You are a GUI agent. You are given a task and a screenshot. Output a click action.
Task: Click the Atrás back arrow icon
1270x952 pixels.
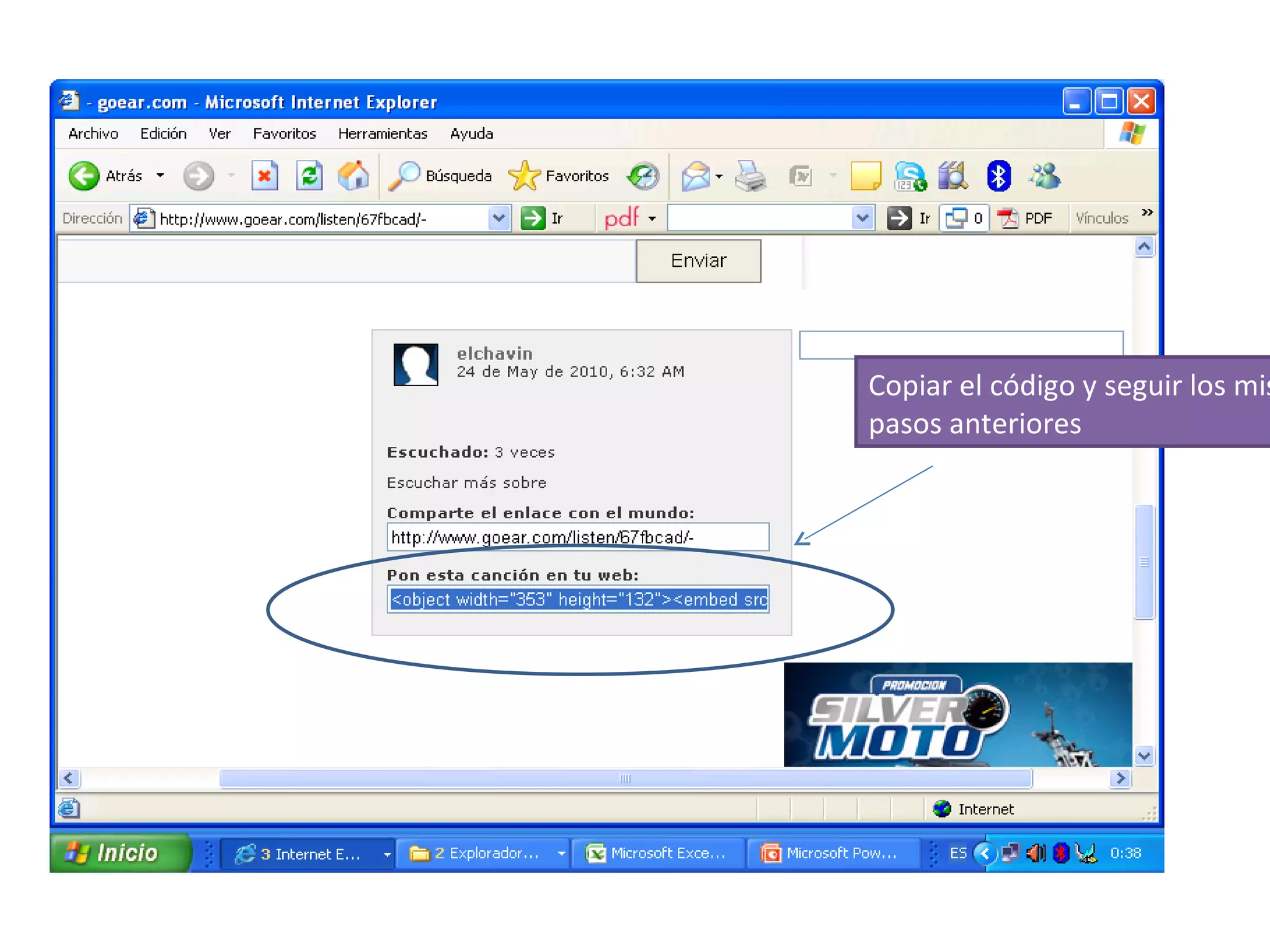click(x=84, y=176)
